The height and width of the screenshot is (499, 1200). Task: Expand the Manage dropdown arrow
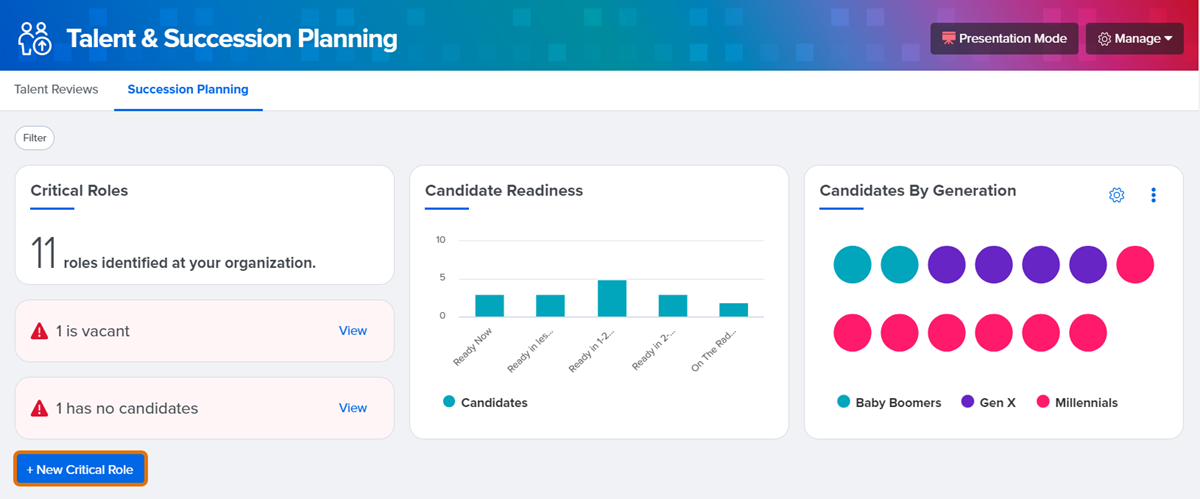point(1168,39)
